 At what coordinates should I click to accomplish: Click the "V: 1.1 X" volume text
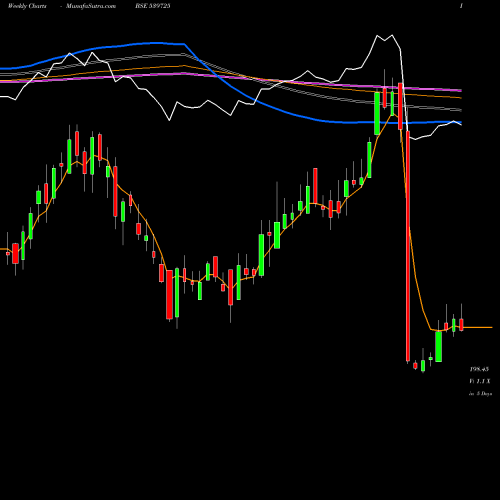[480, 381]
